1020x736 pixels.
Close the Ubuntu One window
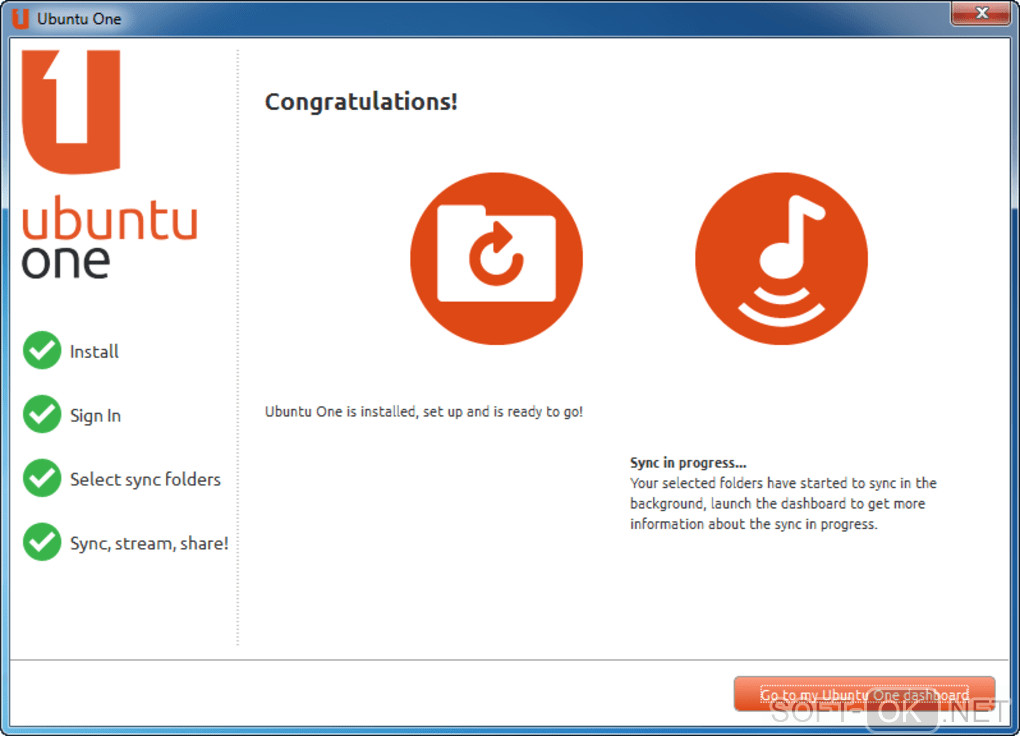click(982, 12)
